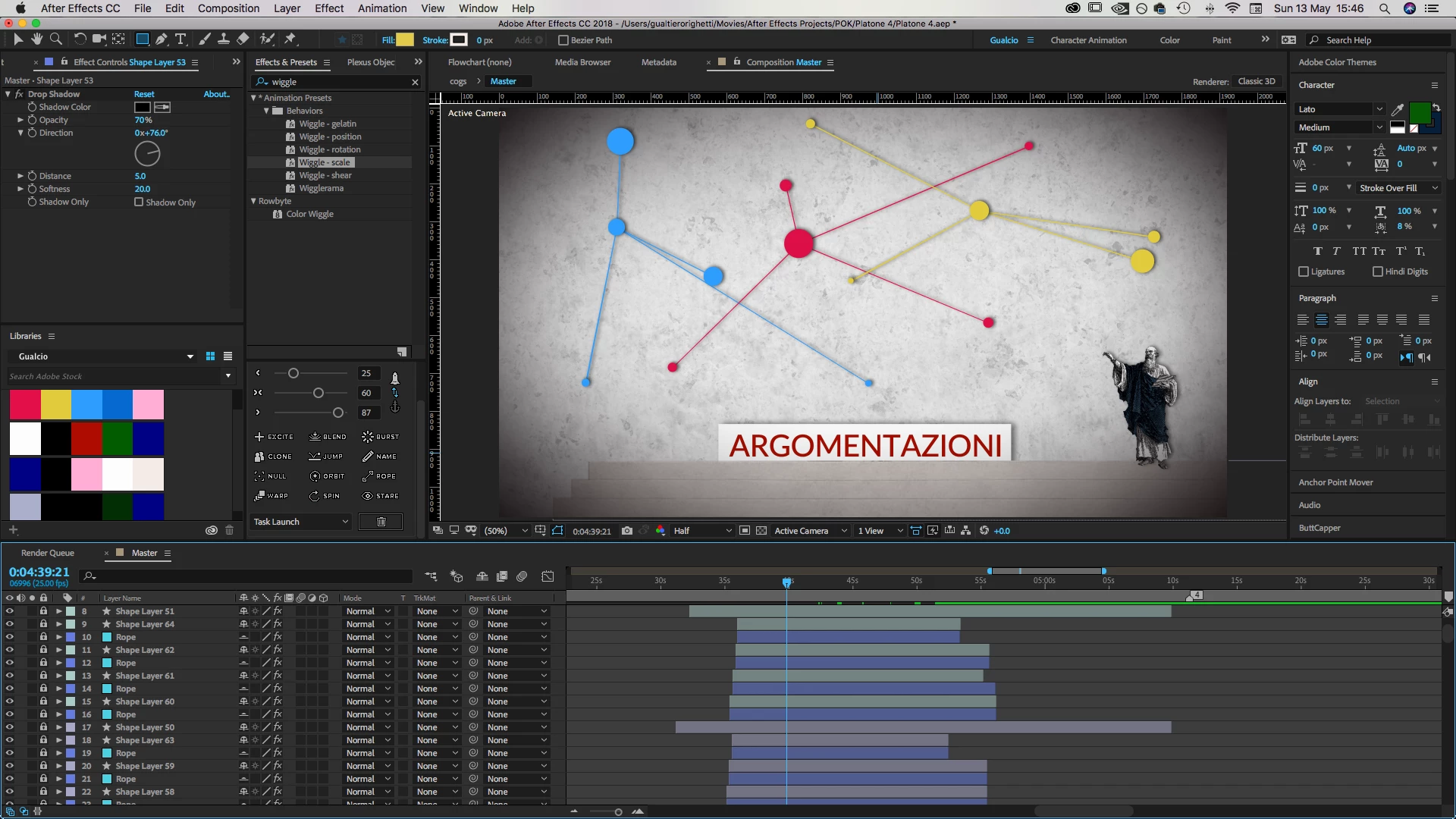Screen dimensions: 1456x819
Task: Select the Type tool
Action: tap(180, 39)
